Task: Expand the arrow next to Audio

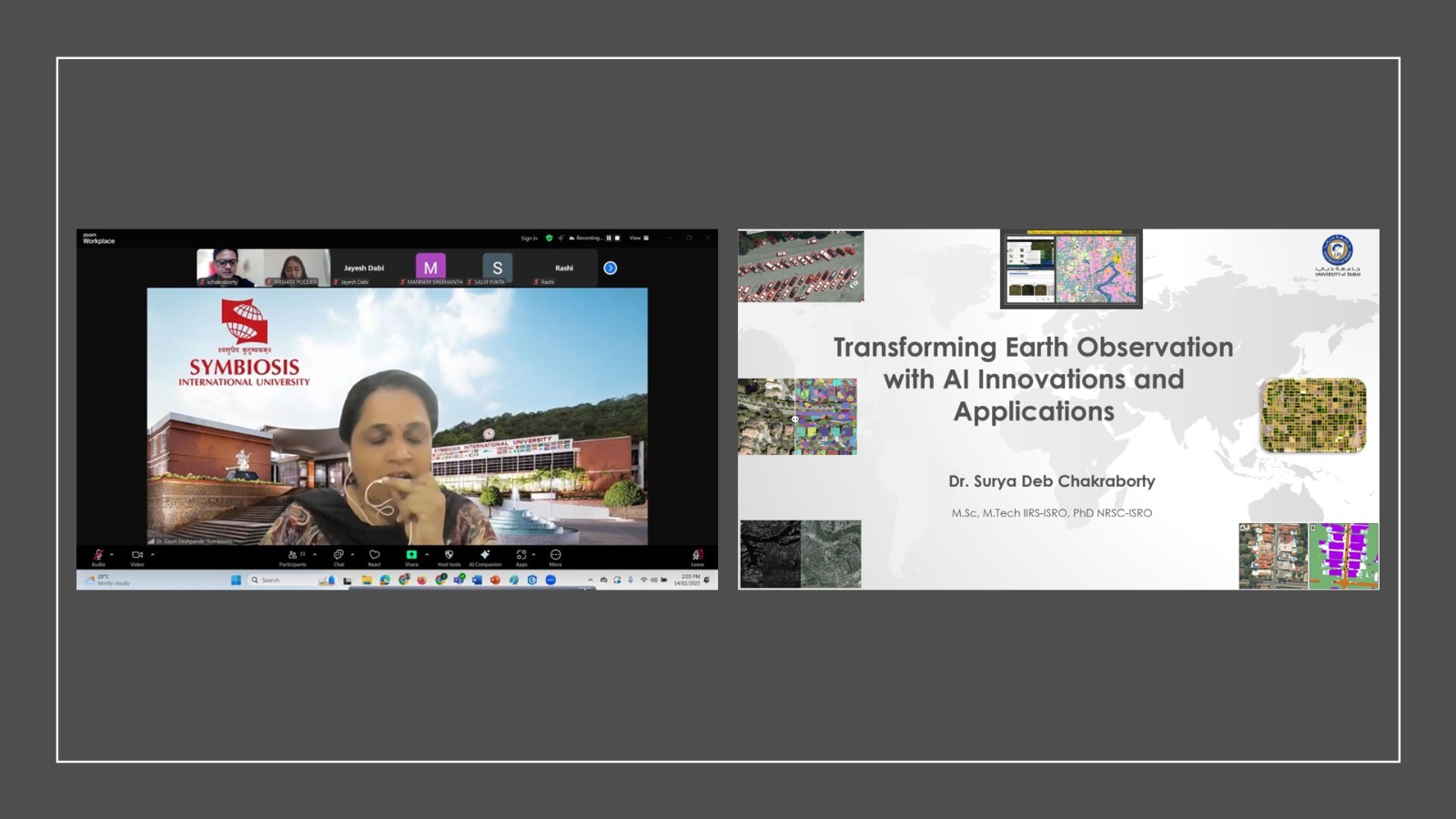Action: click(112, 554)
